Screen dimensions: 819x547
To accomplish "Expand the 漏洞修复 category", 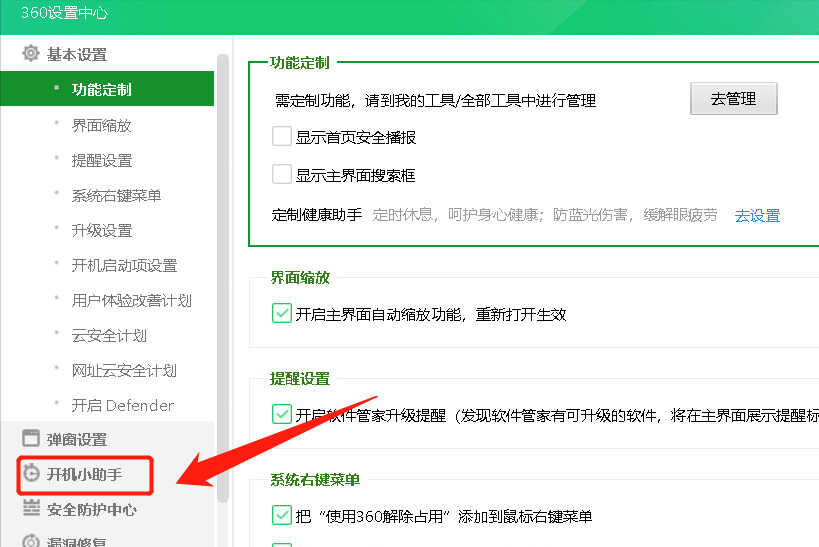I will point(77,541).
